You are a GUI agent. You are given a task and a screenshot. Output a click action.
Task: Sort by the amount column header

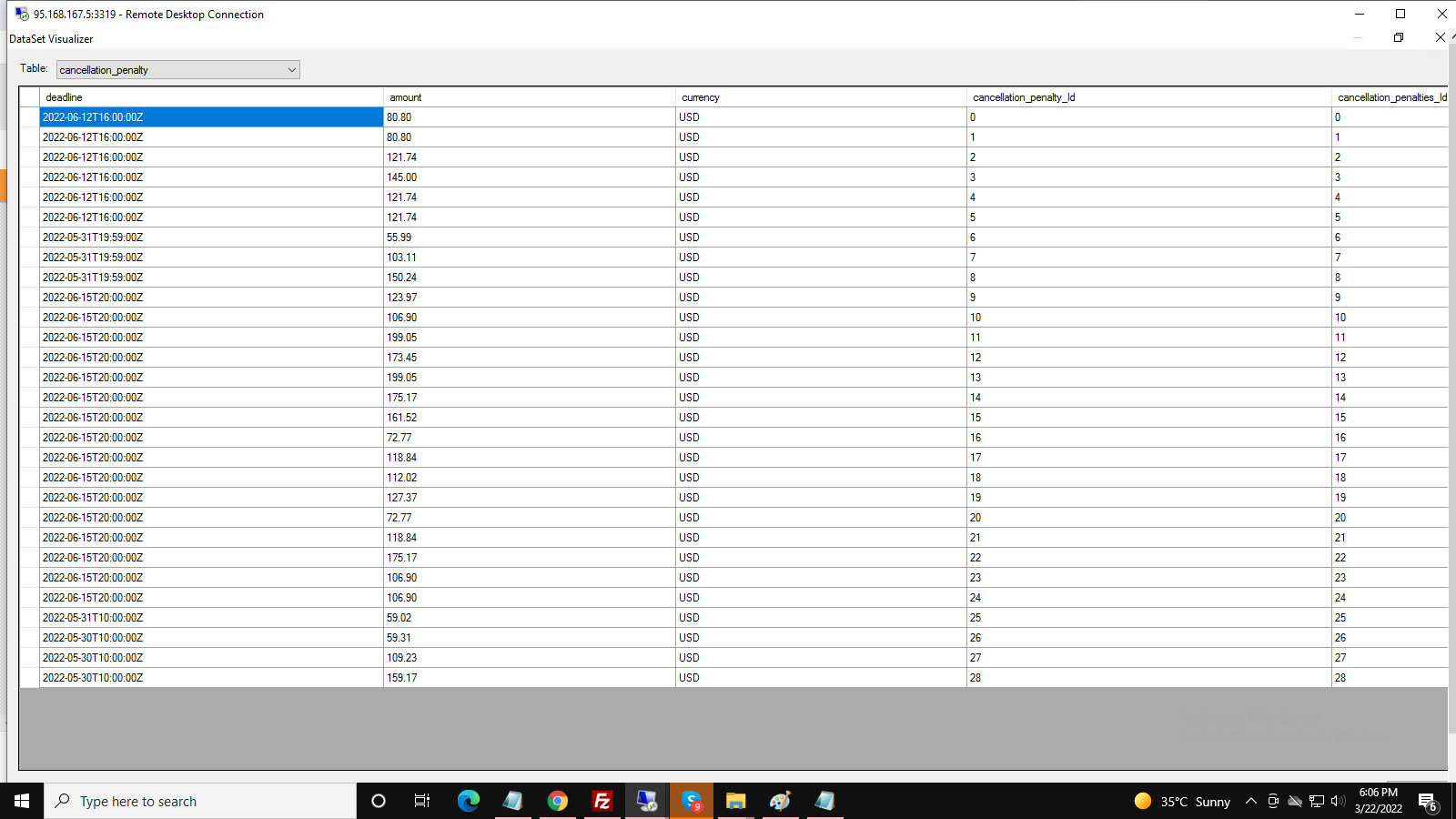[x=529, y=97]
